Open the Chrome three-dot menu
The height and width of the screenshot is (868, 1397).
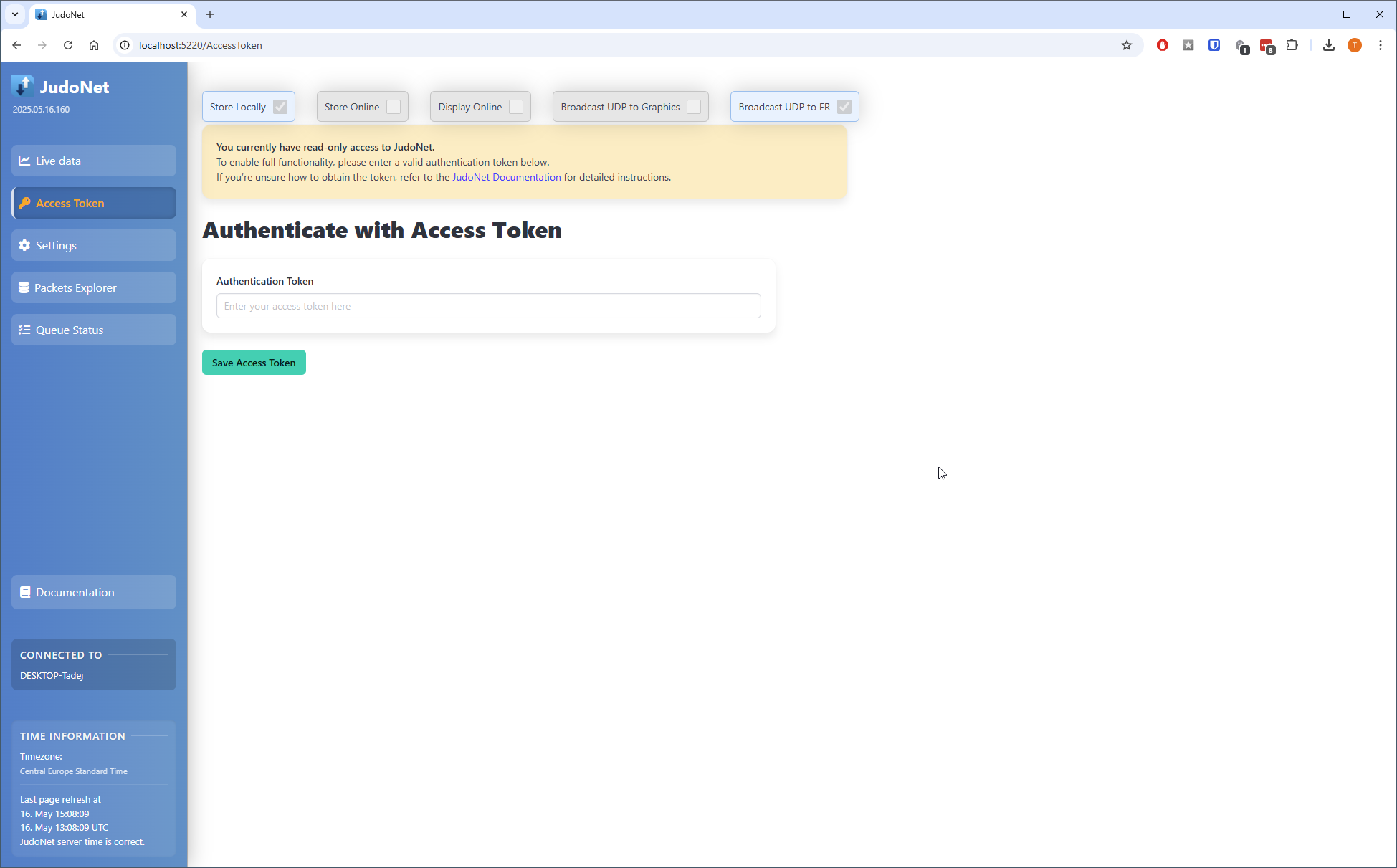[1381, 45]
